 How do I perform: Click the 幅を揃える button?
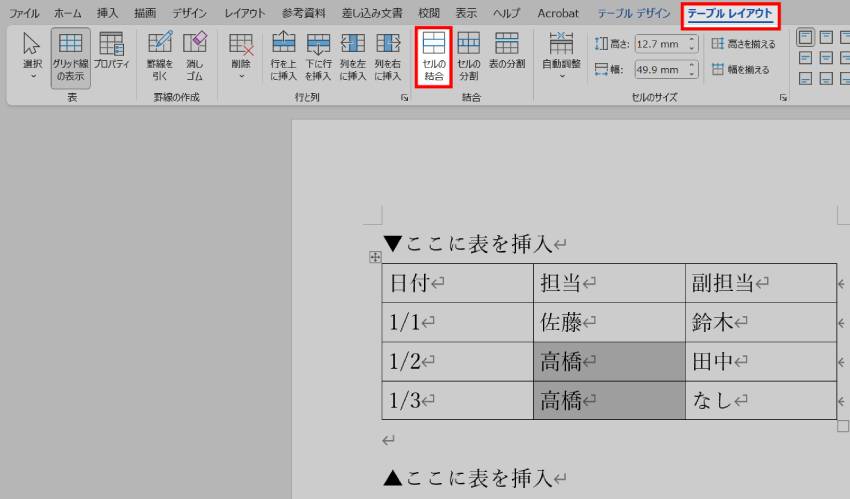pos(743,70)
